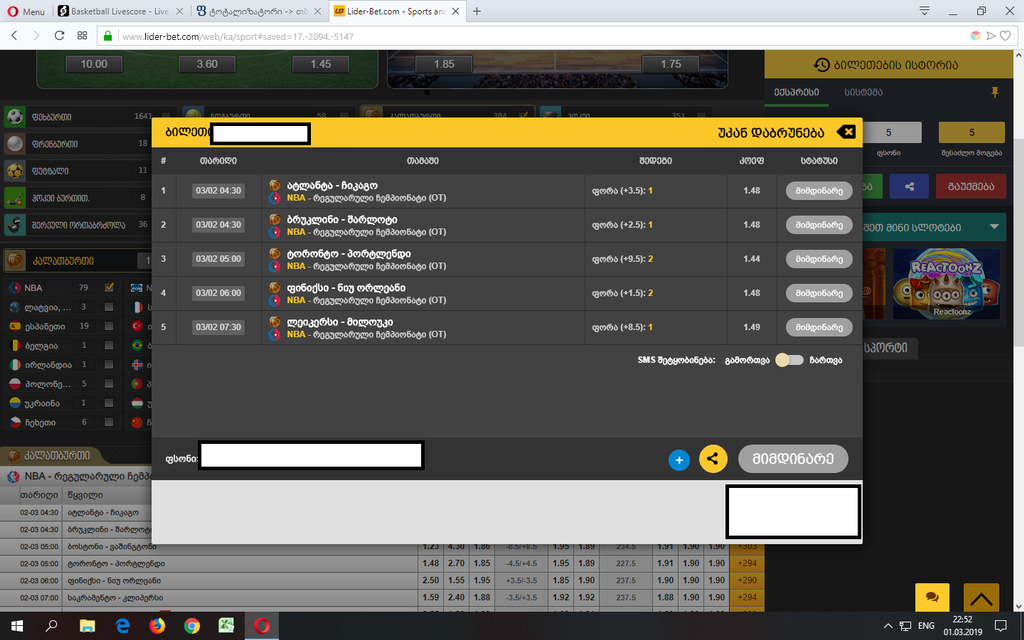Open Excel from taskbar
This screenshot has width=1024, height=640.
click(x=227, y=626)
